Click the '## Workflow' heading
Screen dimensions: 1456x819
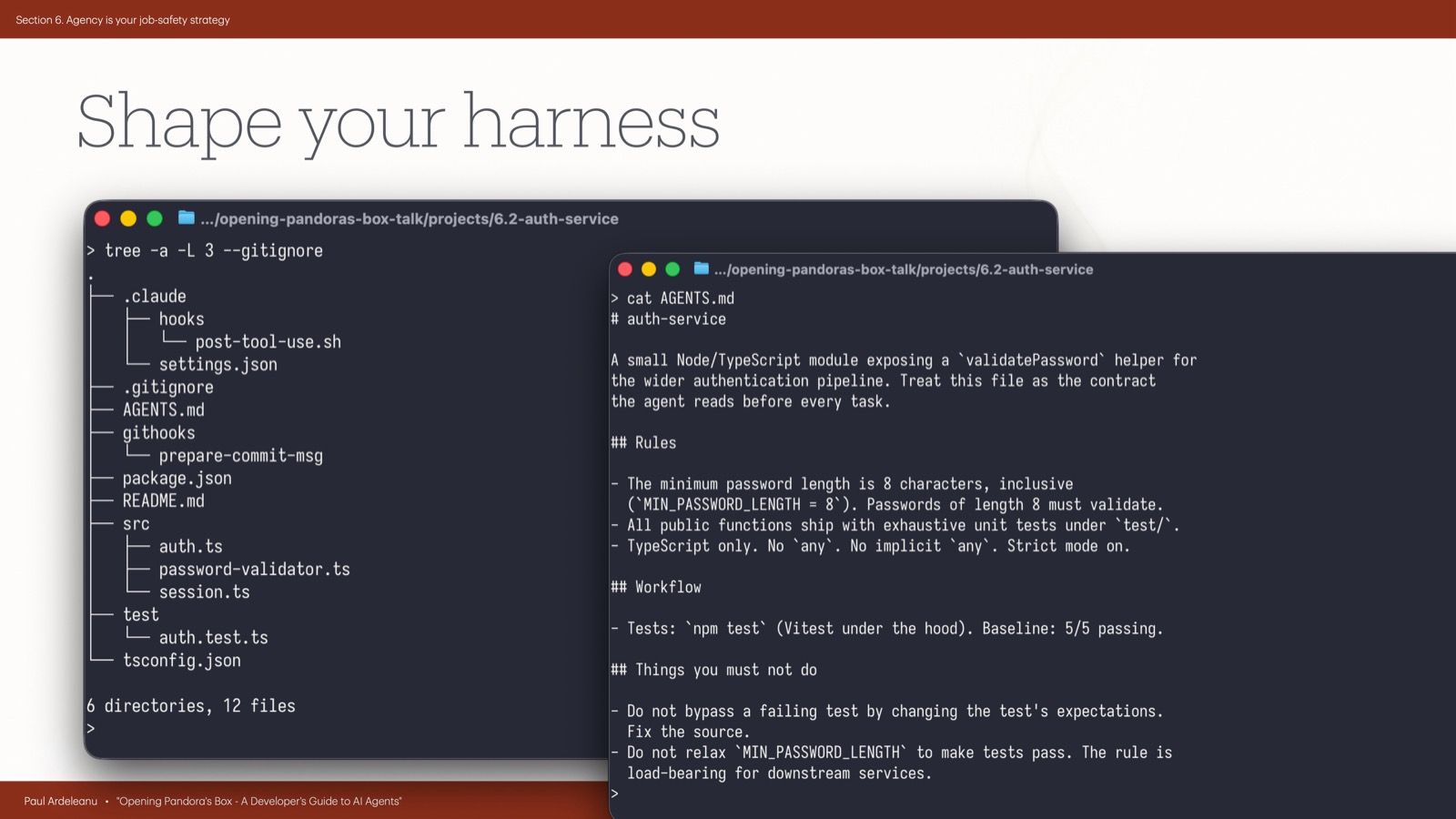656,587
